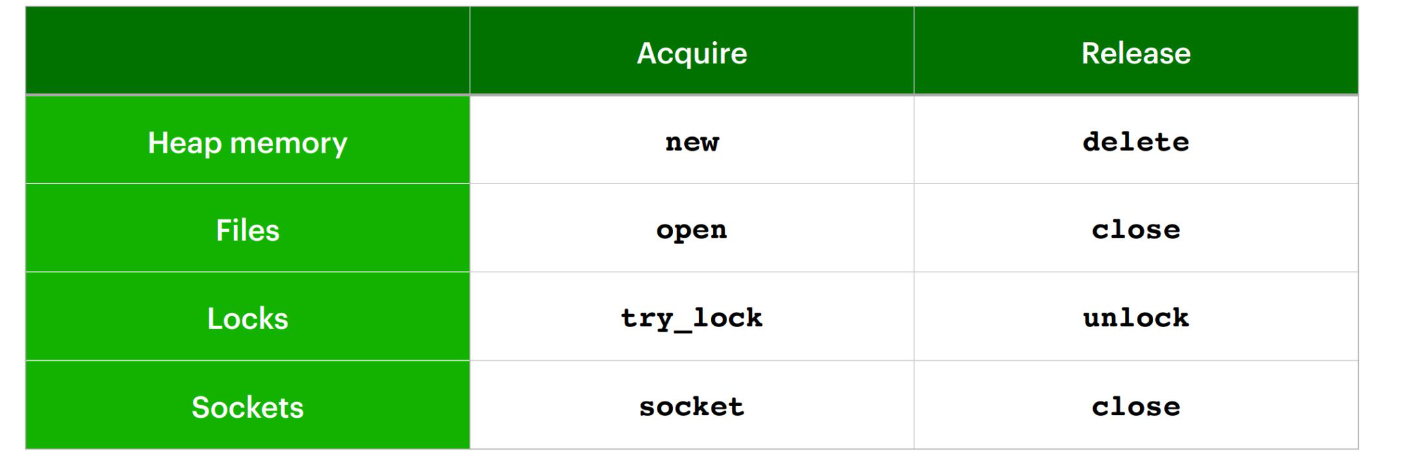This screenshot has width=1401, height=466.
Task: Click the Release column header
Action: pos(1136,52)
